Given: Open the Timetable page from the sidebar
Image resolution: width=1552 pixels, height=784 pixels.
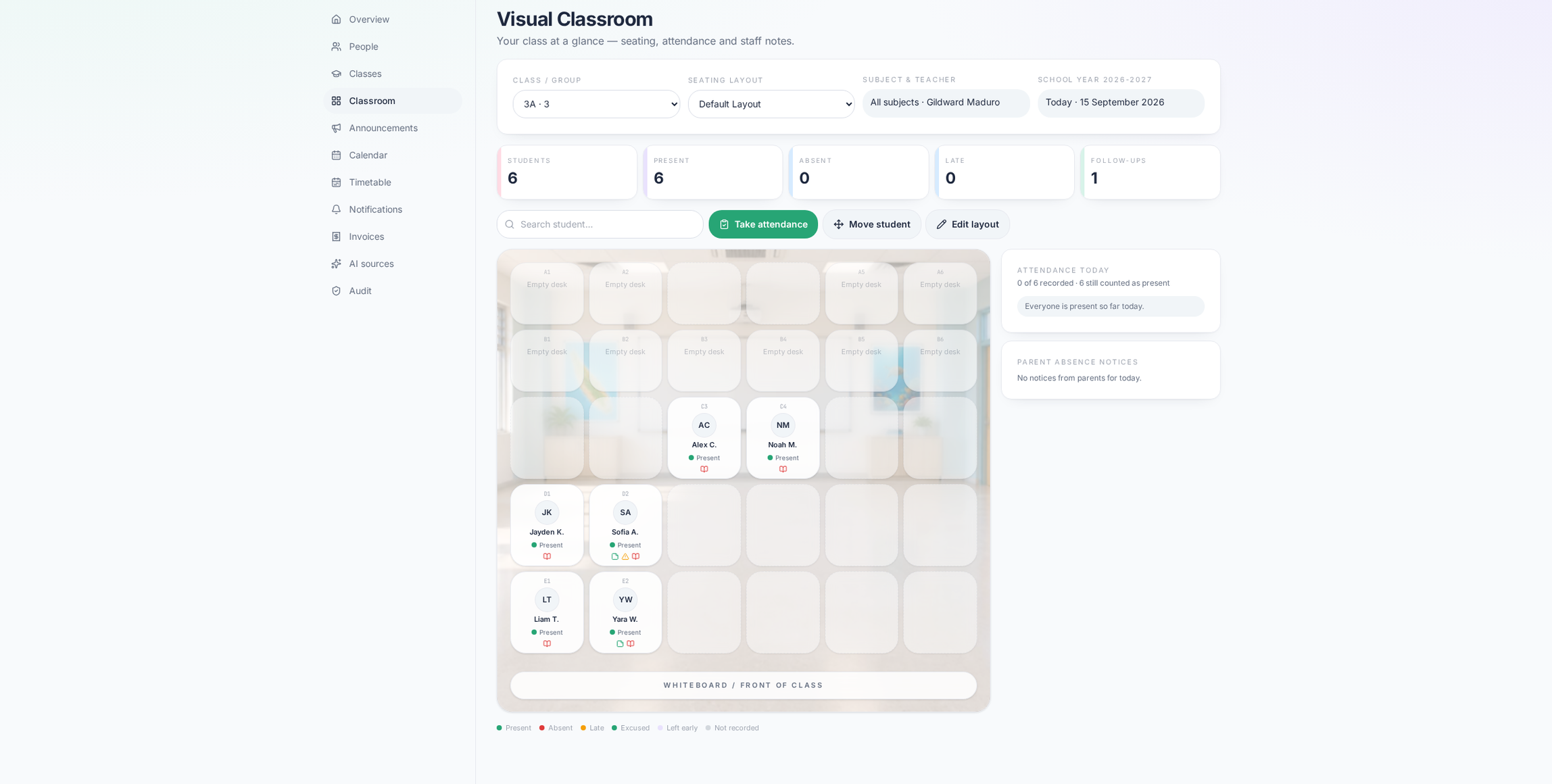Looking at the screenshot, I should [x=393, y=182].
